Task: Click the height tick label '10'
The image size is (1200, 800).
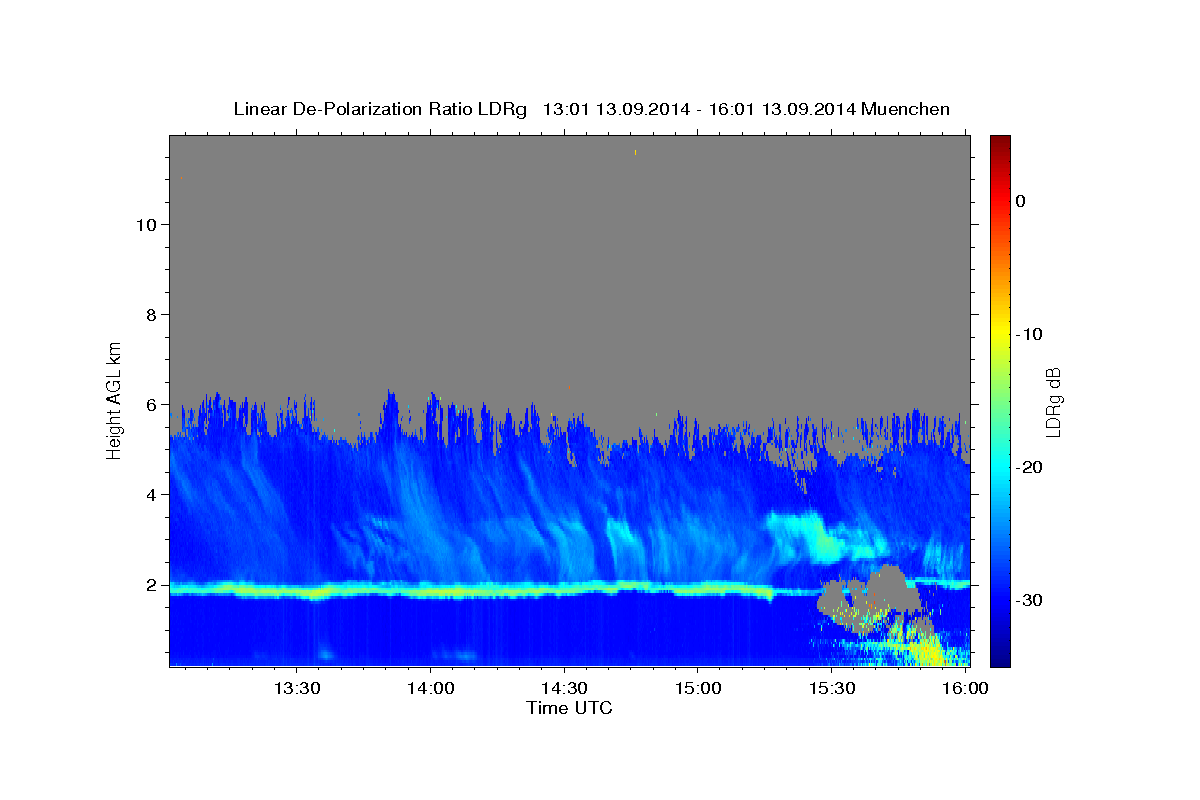Action: (146, 224)
